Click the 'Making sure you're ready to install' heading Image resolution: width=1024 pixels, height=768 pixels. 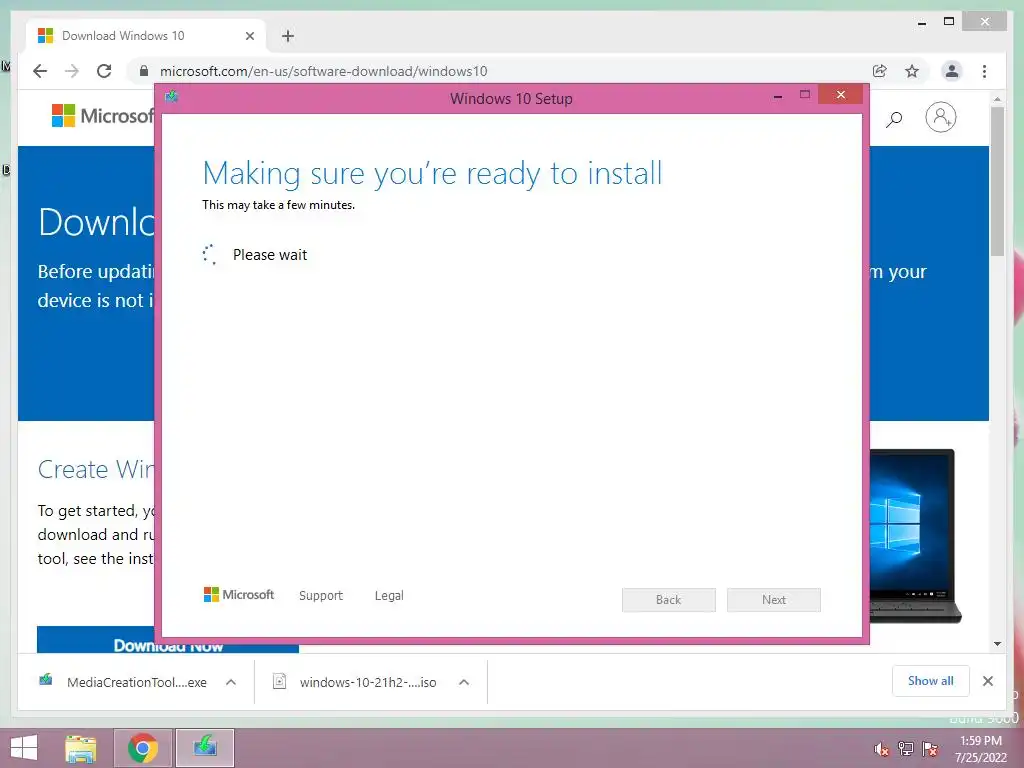432,174
